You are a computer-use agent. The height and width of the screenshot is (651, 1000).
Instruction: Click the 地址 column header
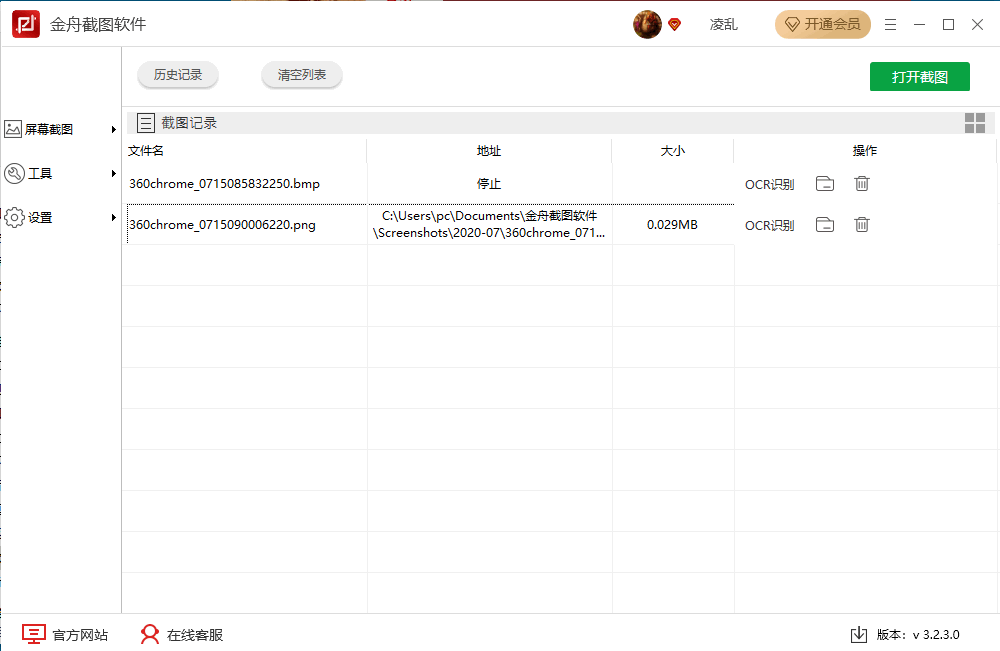489,150
